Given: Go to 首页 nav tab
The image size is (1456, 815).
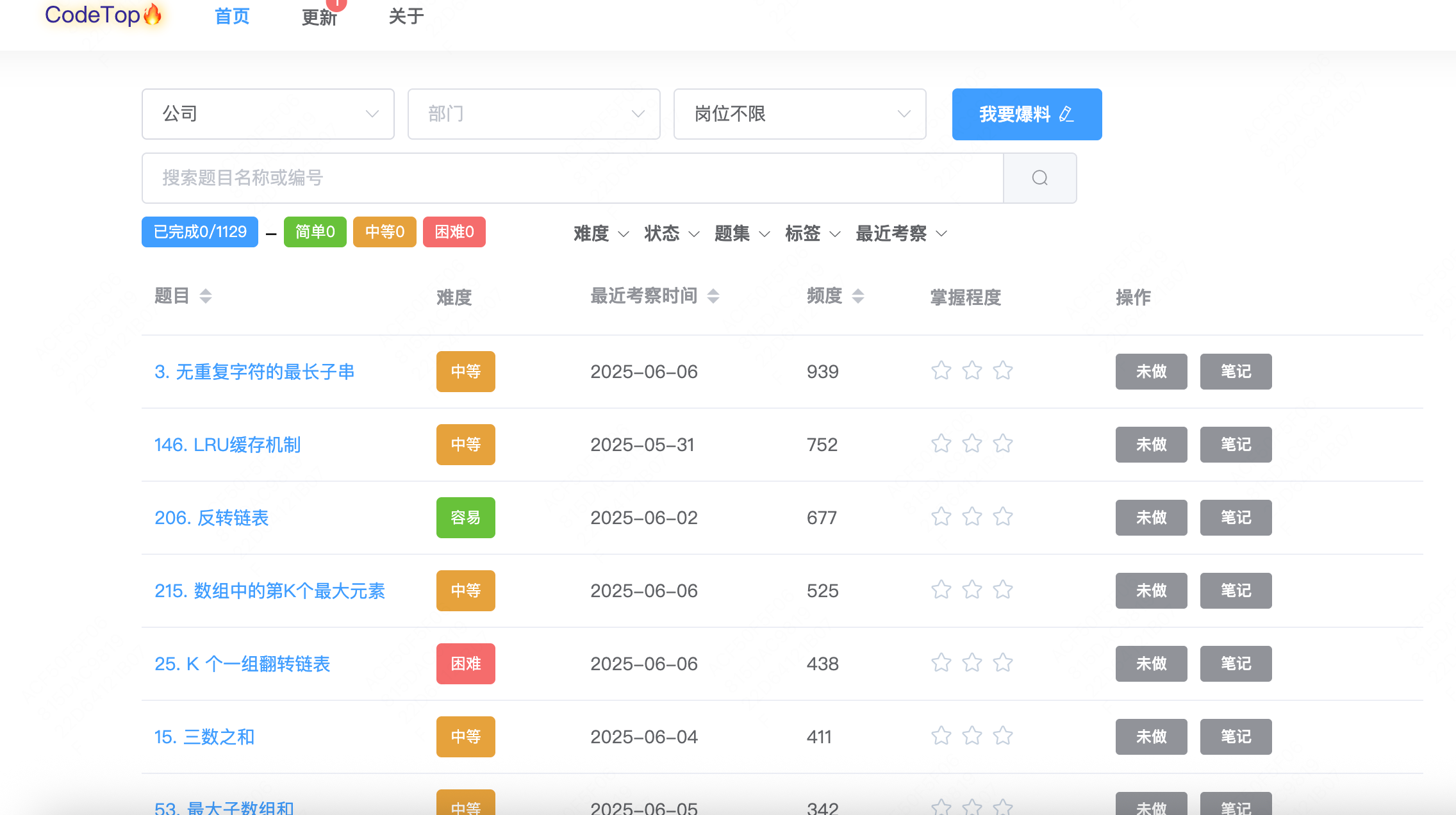Looking at the screenshot, I should tap(232, 17).
